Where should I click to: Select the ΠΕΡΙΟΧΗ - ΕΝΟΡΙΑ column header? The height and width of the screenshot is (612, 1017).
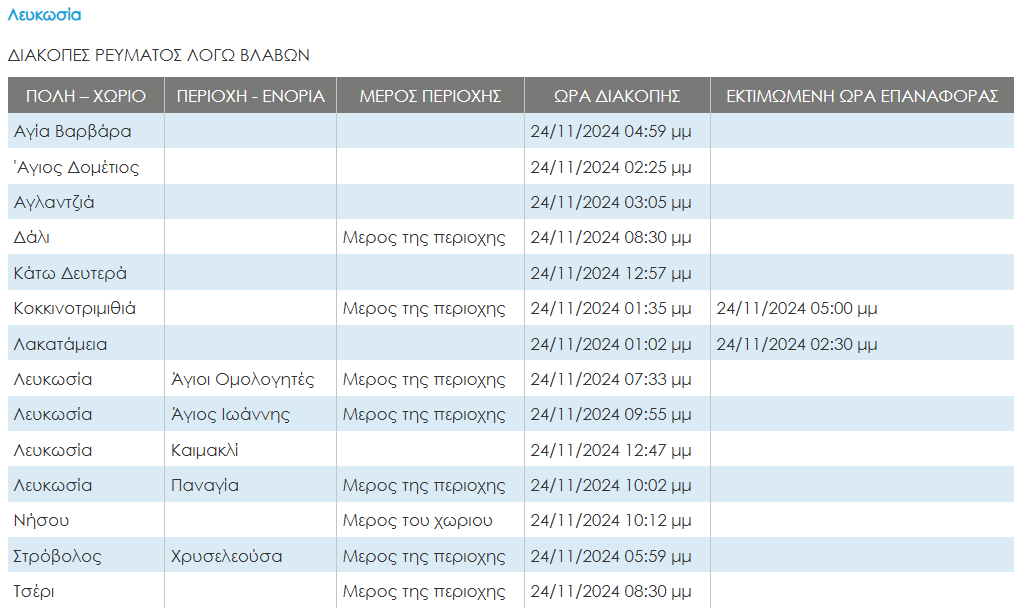250,96
